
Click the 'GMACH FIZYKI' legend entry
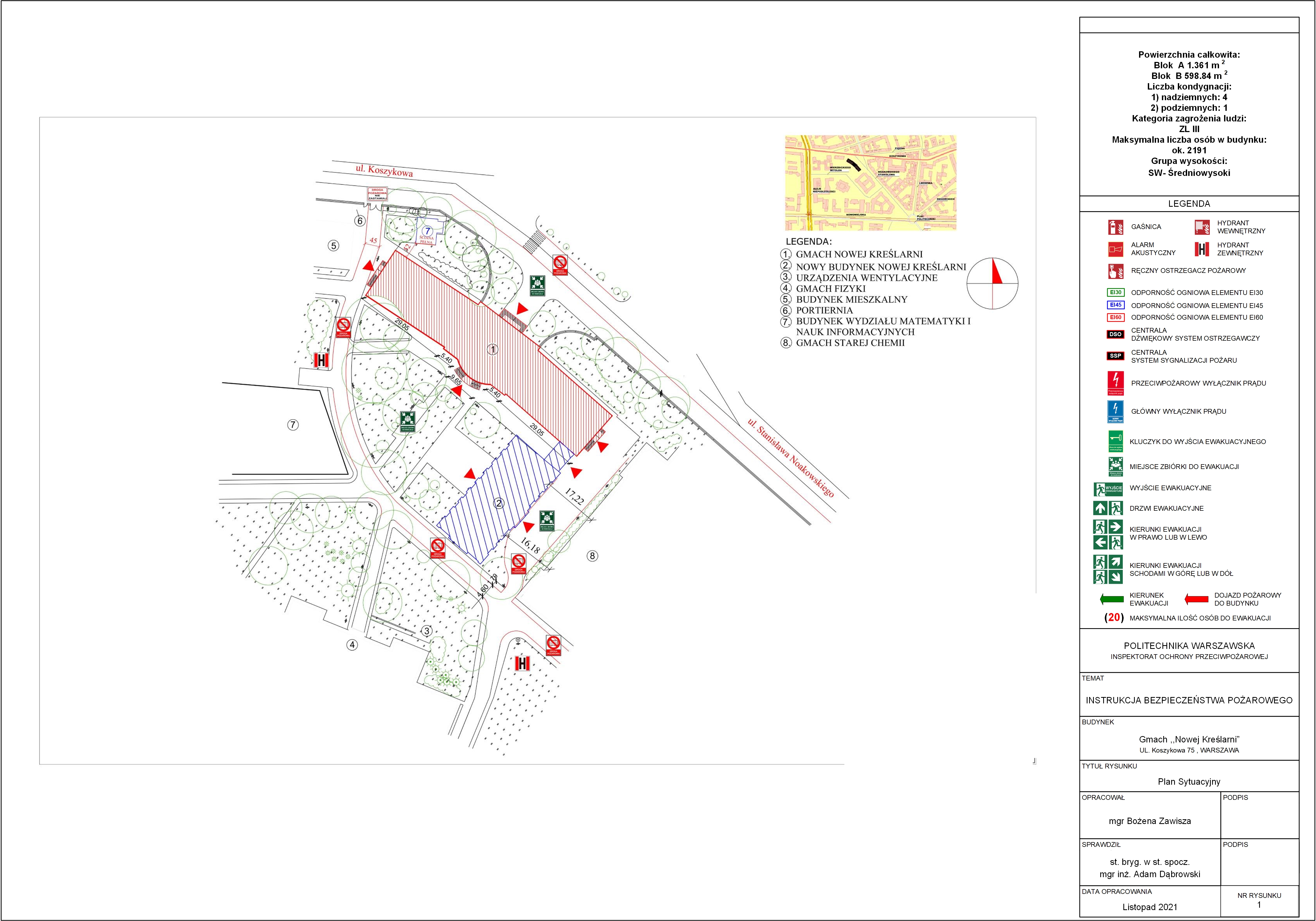[831, 288]
